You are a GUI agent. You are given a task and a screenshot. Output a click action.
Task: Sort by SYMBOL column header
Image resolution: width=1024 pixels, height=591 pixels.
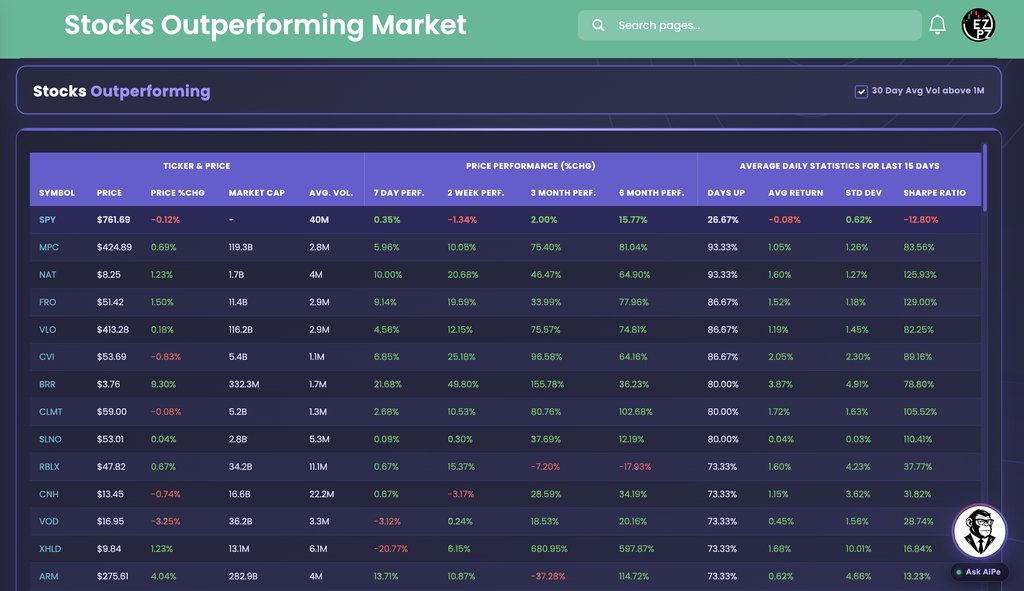pyautogui.click(x=57, y=193)
